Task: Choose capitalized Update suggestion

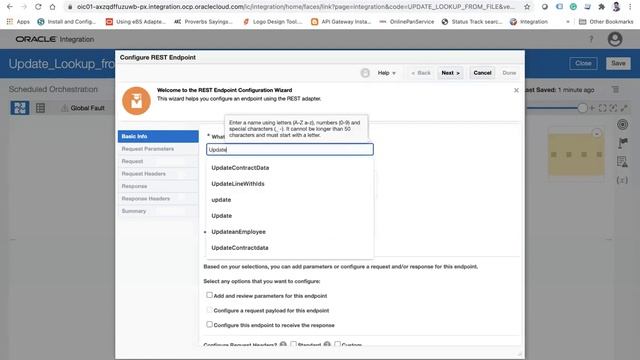Action: point(290,216)
